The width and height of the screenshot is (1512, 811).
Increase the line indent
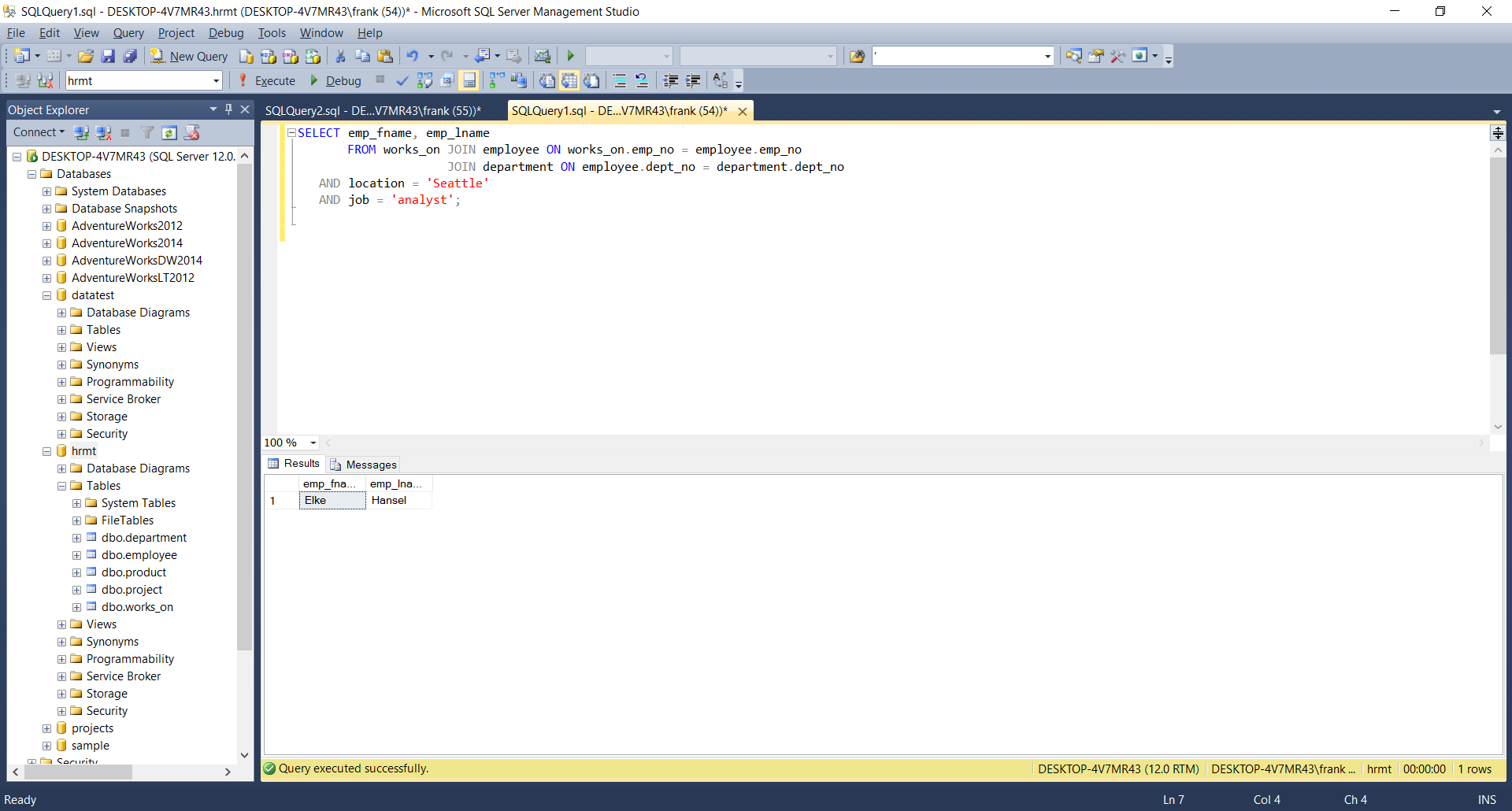click(x=693, y=80)
